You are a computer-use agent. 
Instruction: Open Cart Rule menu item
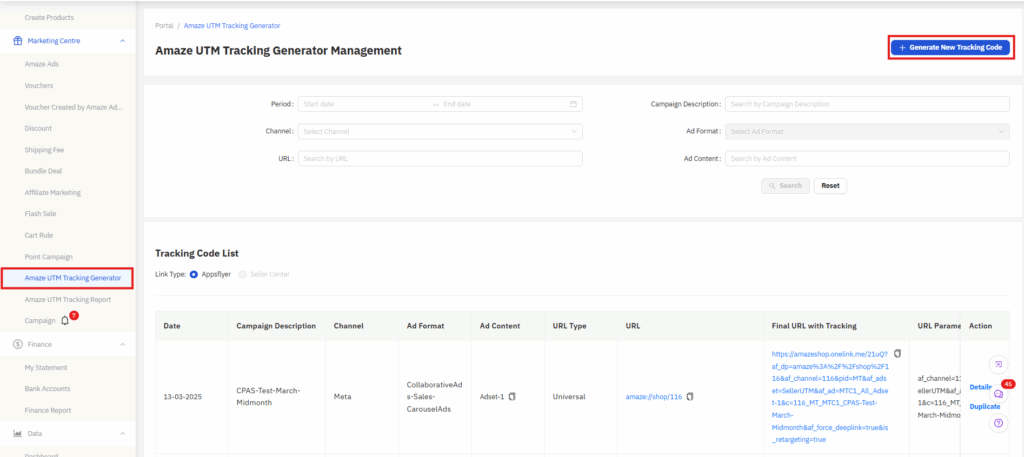(39, 235)
